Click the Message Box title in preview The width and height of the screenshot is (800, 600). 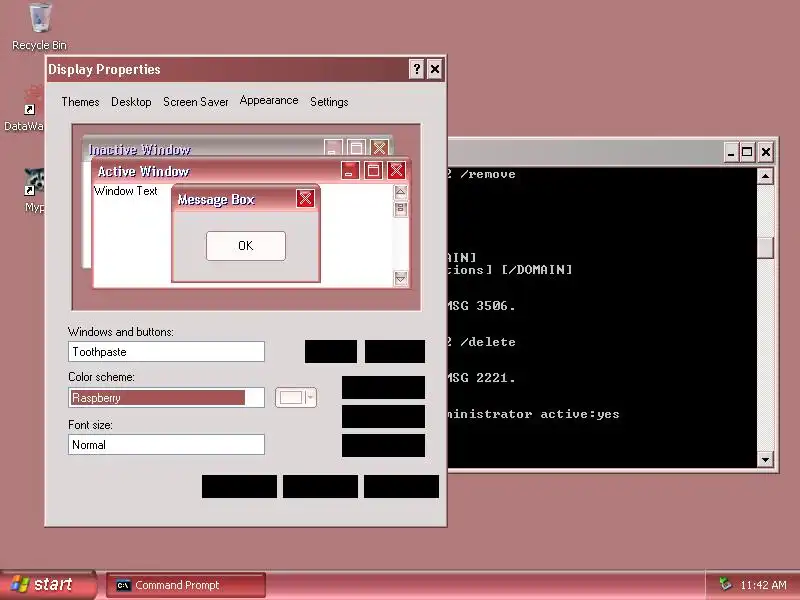216,199
